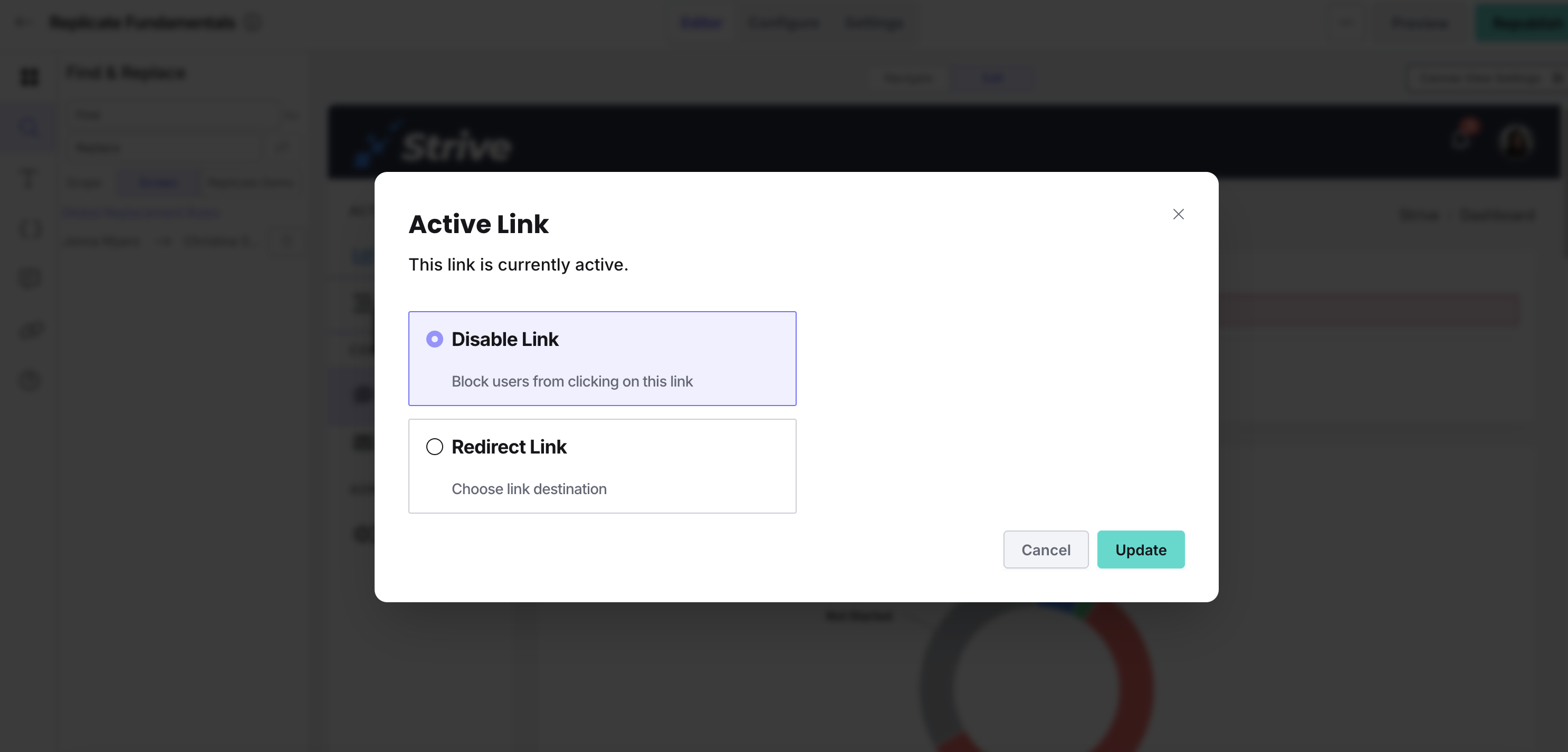Click 'Block users from clicking on this link'

pyautogui.click(x=571, y=381)
